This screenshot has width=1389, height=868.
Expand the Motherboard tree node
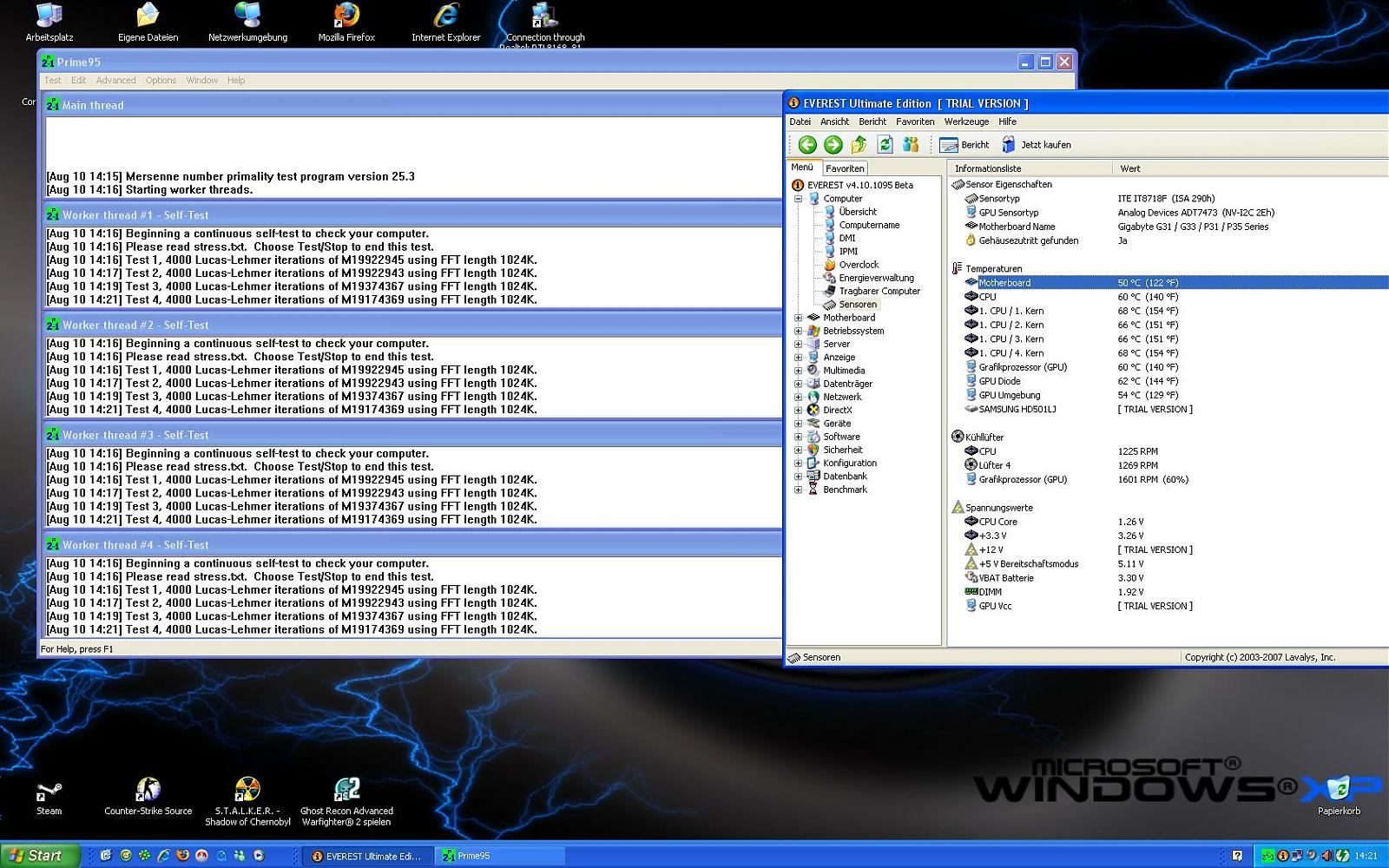pos(798,318)
